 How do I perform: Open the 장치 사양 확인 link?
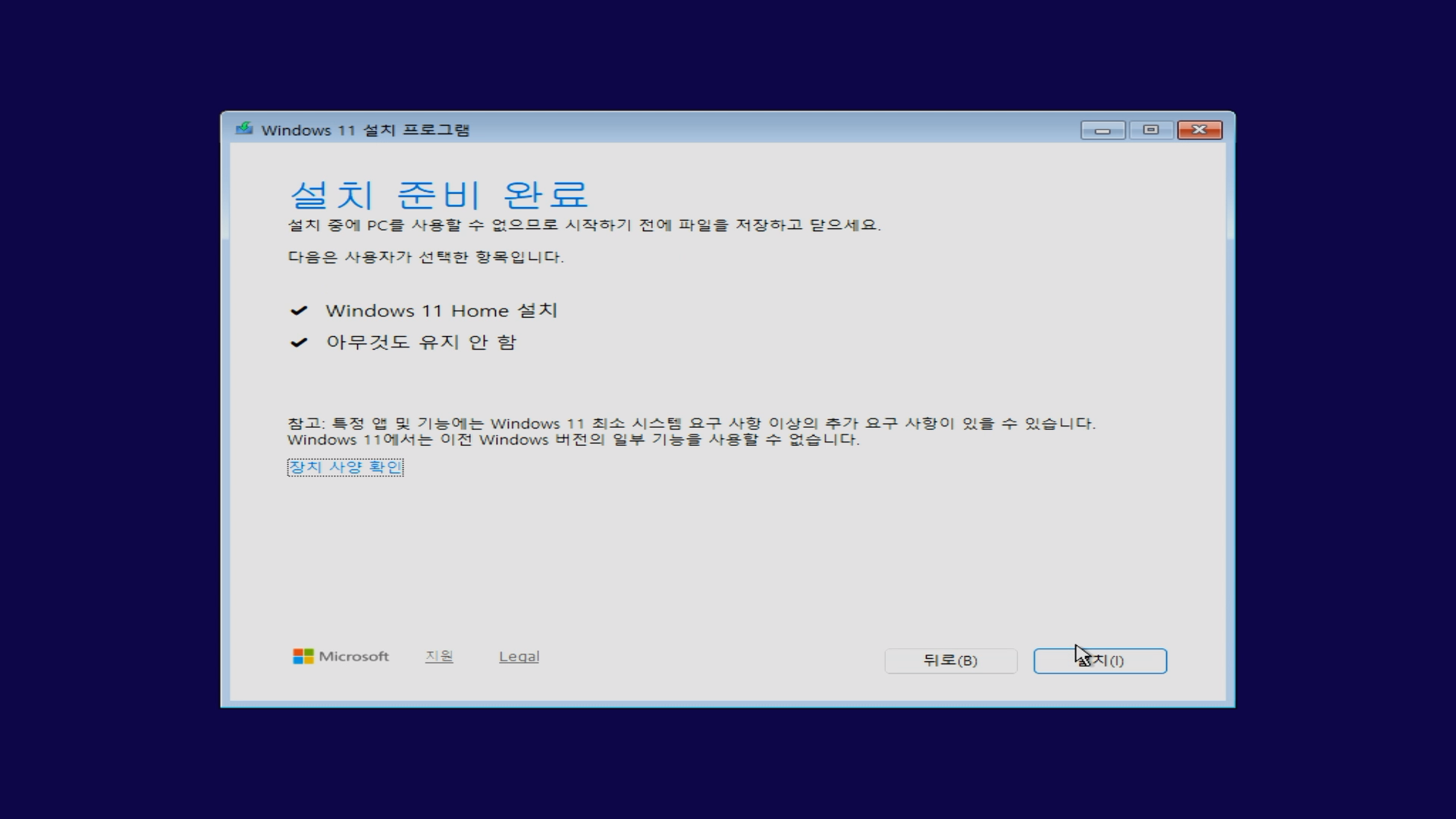345,467
